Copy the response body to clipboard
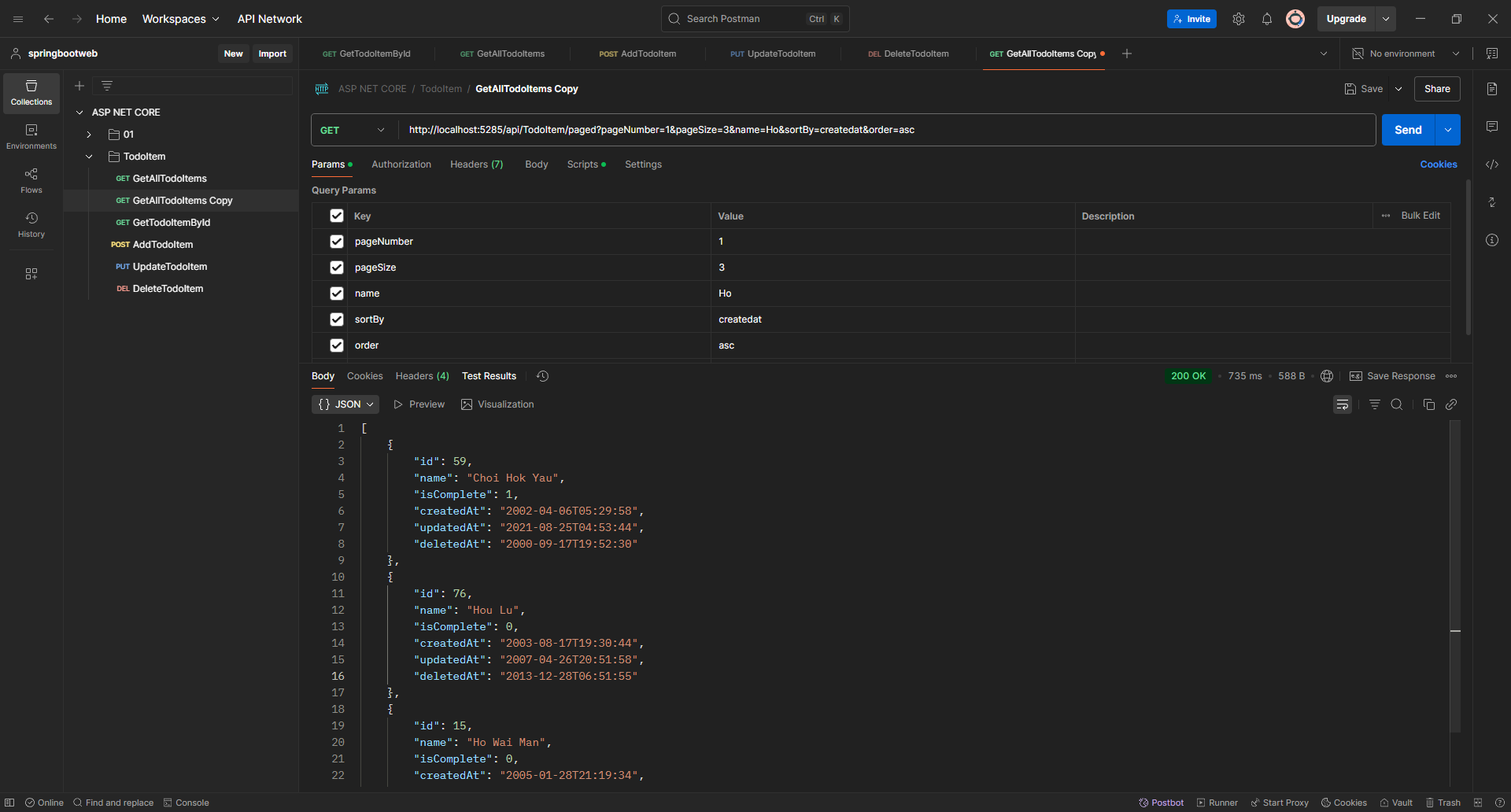Viewport: 1511px width, 812px height. pos(1428,404)
